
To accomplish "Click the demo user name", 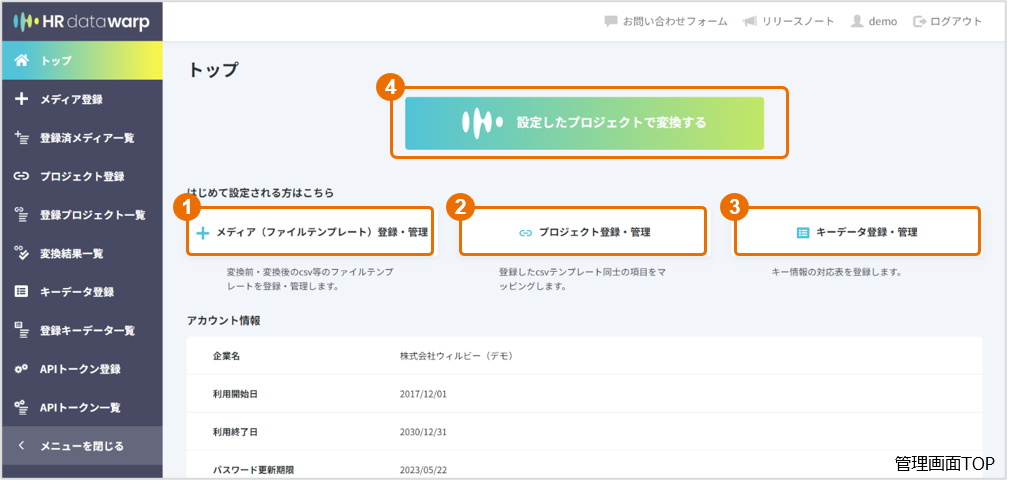I will pos(882,21).
